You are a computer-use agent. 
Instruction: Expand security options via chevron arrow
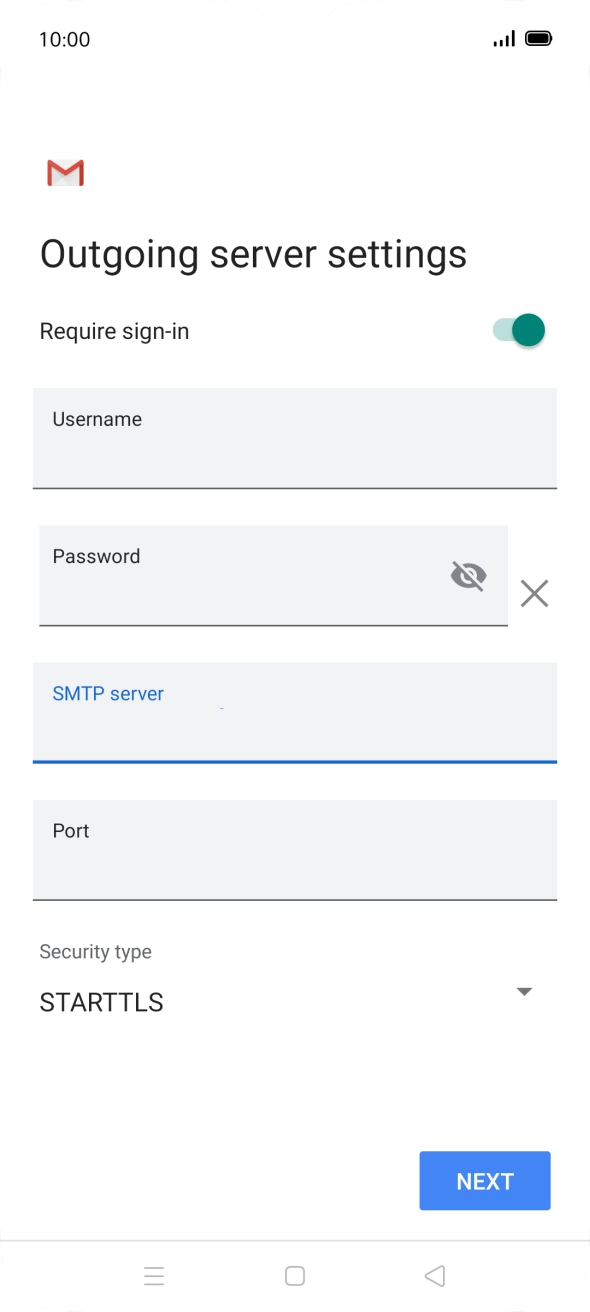(524, 991)
